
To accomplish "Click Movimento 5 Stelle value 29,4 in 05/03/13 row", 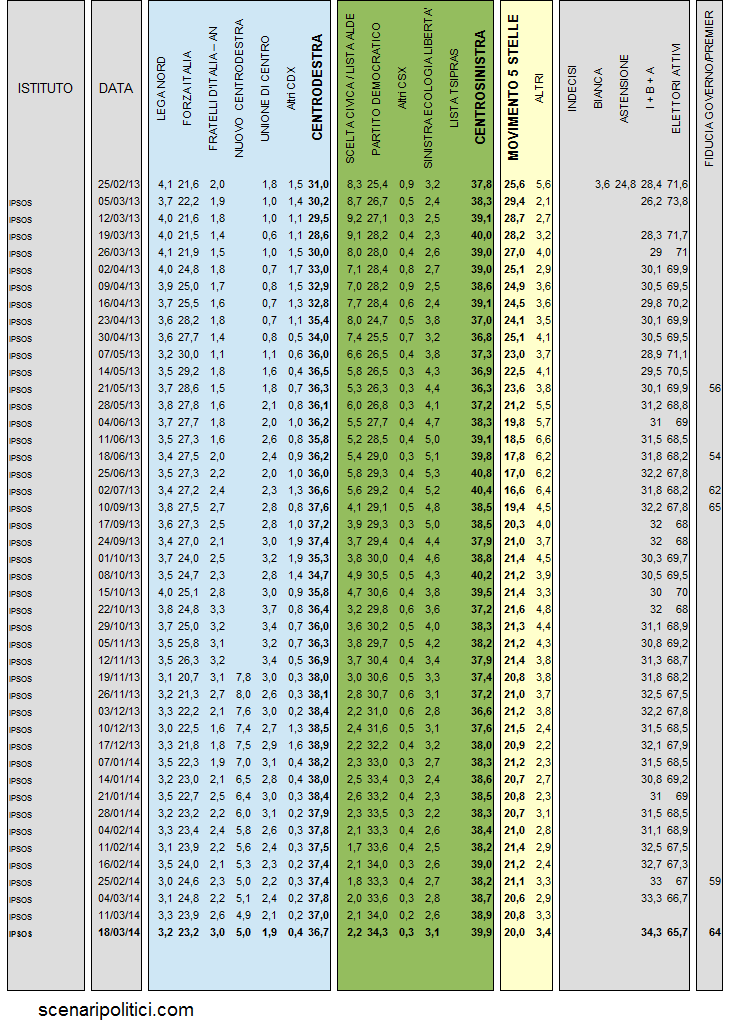I will click(514, 202).
